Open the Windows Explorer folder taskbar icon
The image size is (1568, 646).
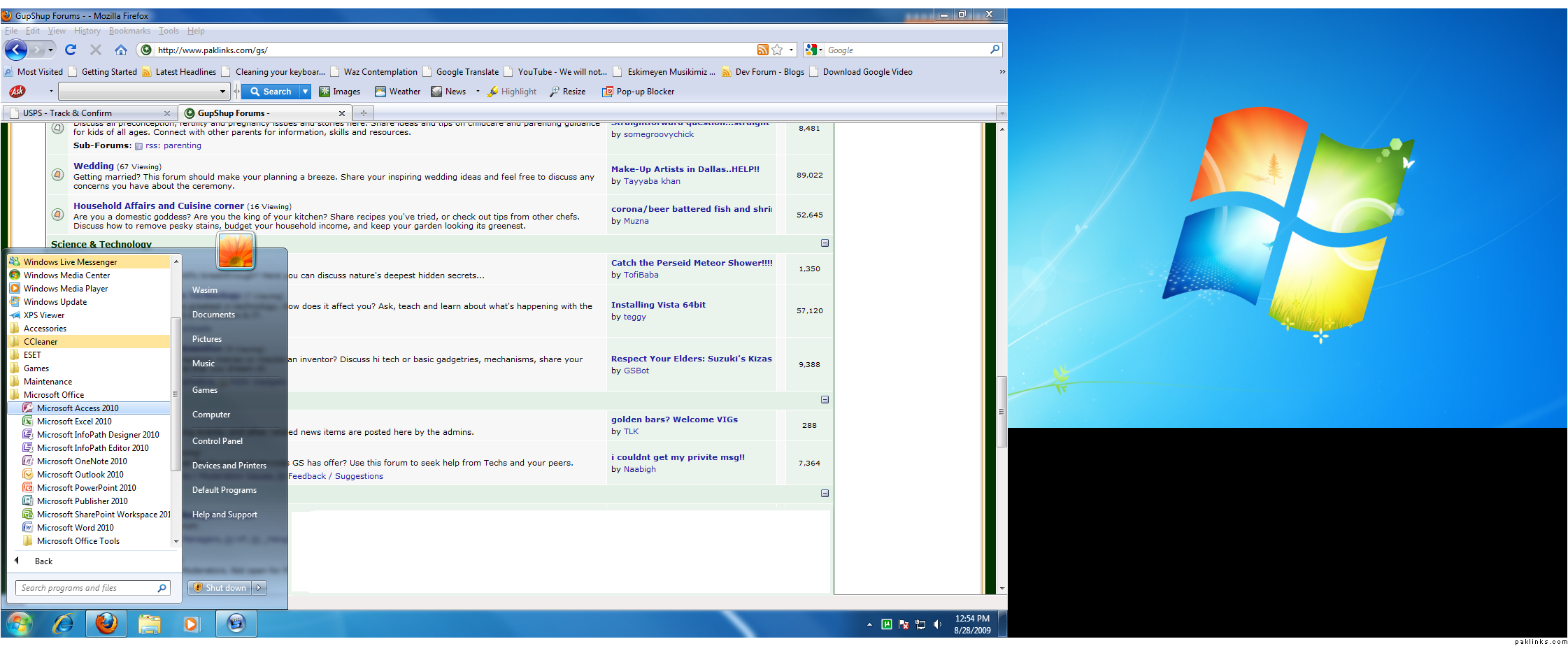tap(149, 624)
